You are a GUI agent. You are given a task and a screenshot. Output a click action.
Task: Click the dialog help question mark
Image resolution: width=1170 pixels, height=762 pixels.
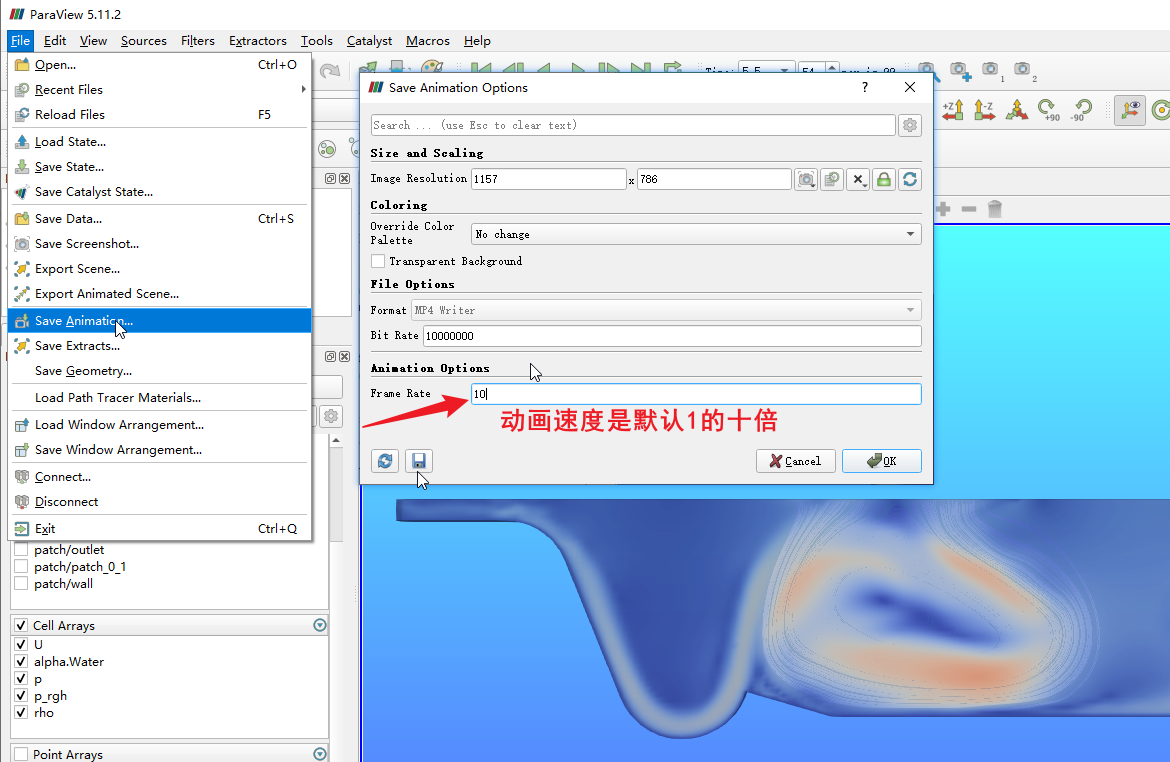pos(865,87)
